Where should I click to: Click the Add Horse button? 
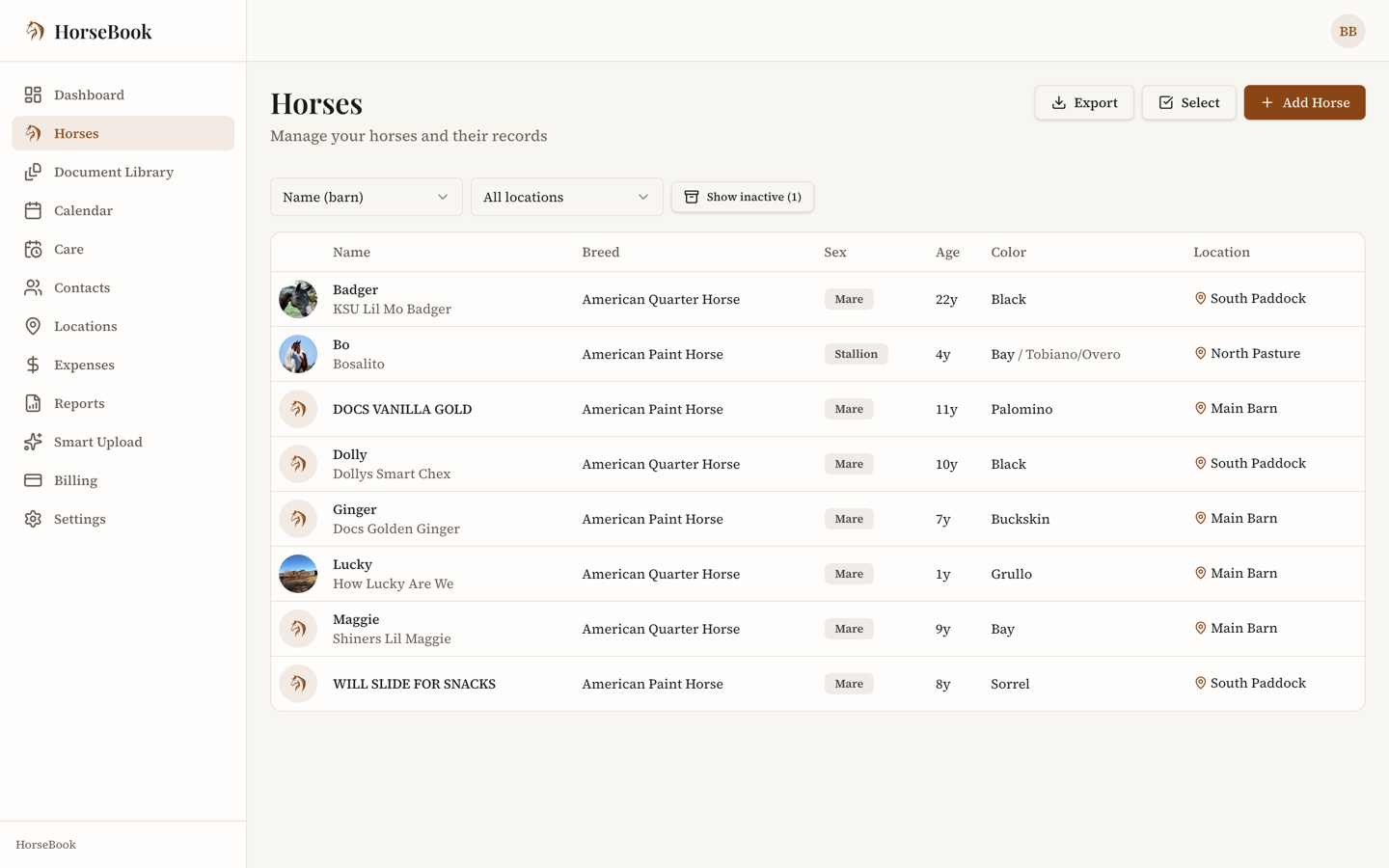1304,102
